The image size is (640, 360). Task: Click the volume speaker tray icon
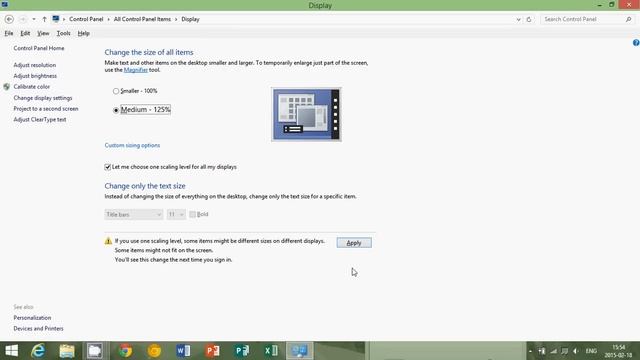pos(576,351)
